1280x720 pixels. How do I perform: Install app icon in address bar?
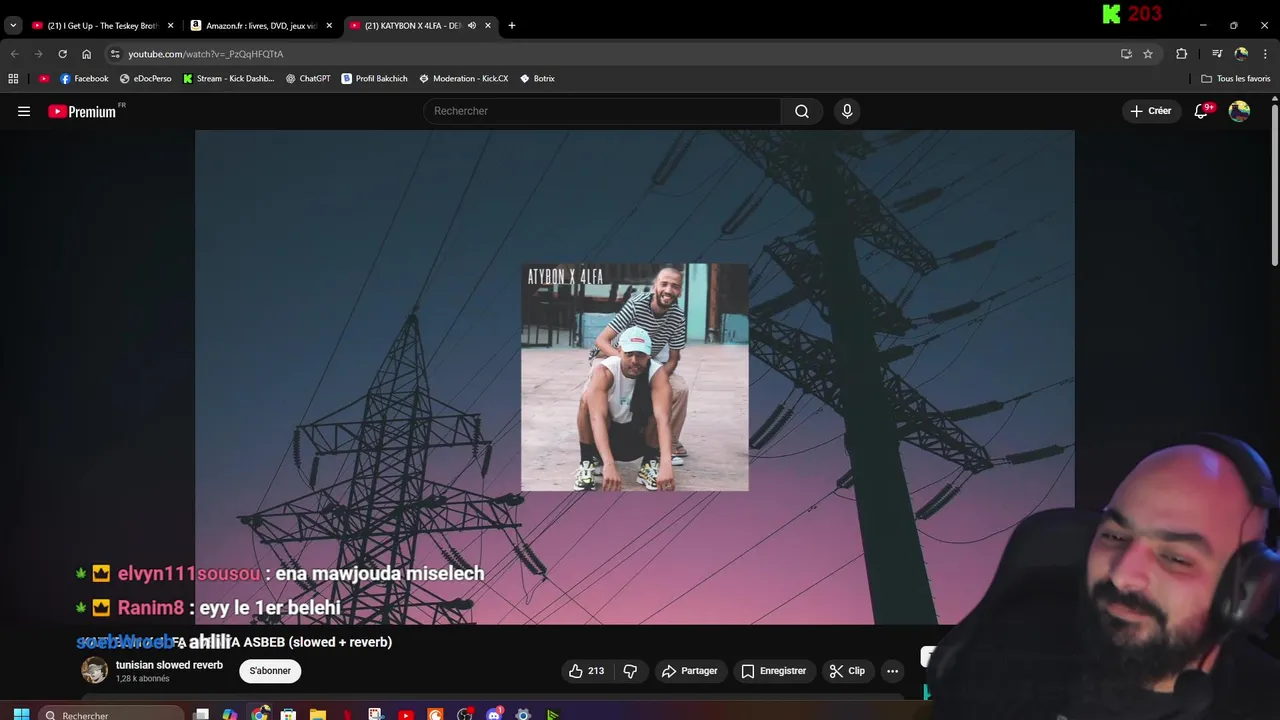(x=1126, y=54)
